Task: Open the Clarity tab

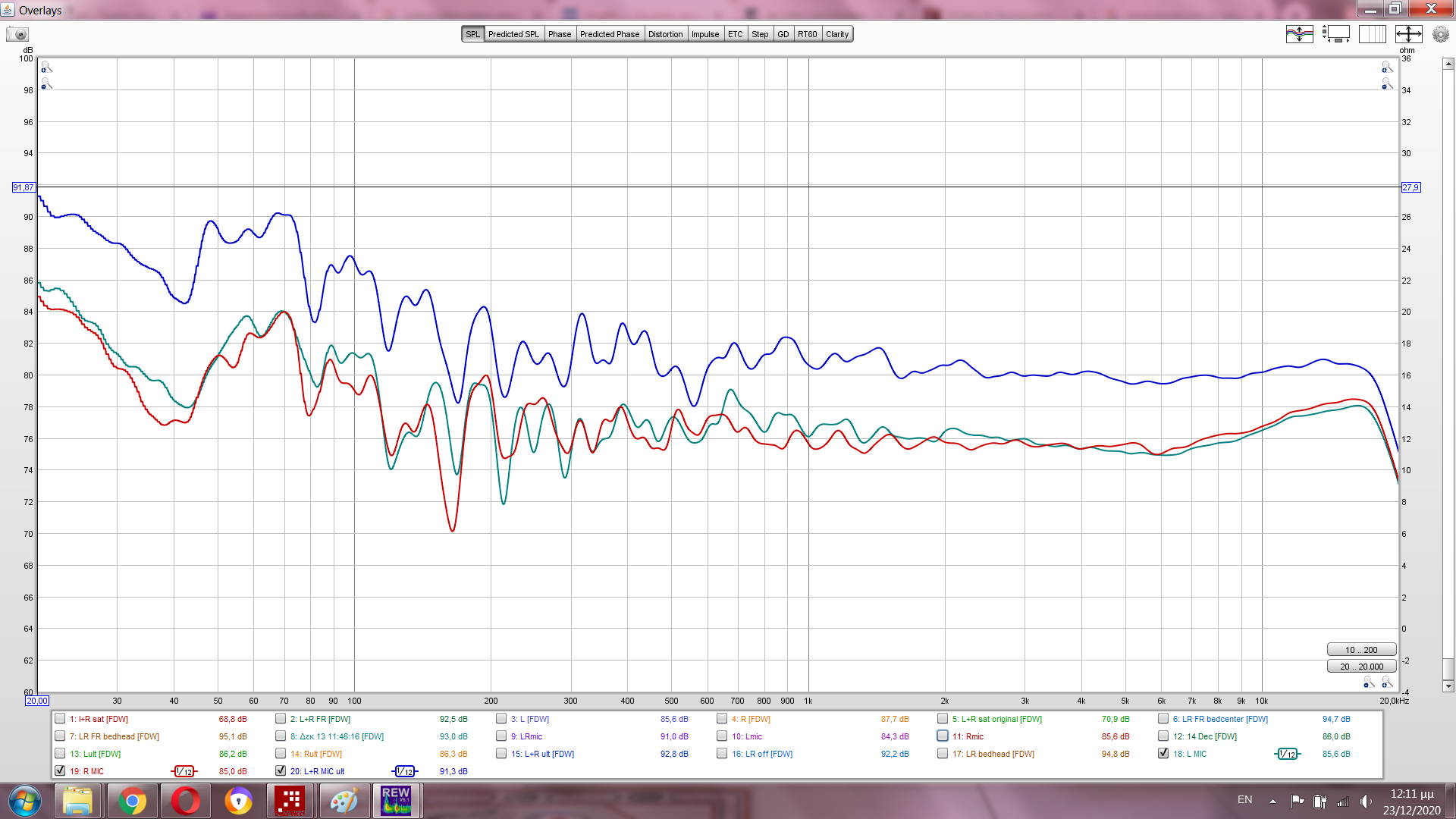Action: [837, 34]
